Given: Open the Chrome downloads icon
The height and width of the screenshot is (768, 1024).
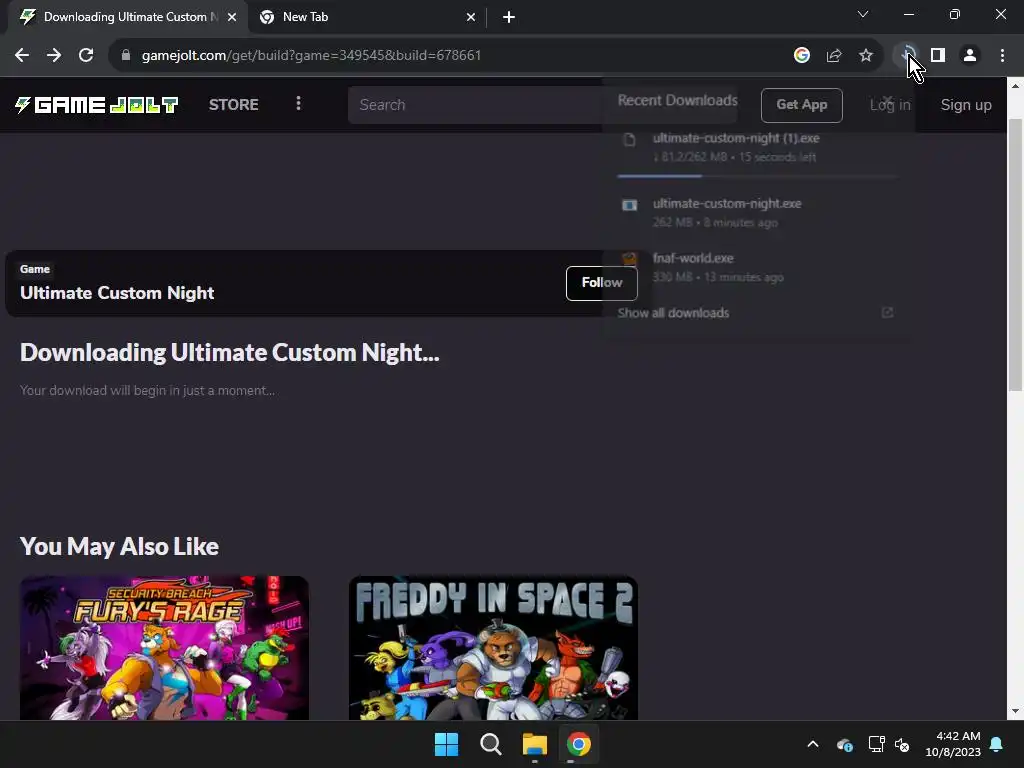Looking at the screenshot, I should tap(906, 56).
